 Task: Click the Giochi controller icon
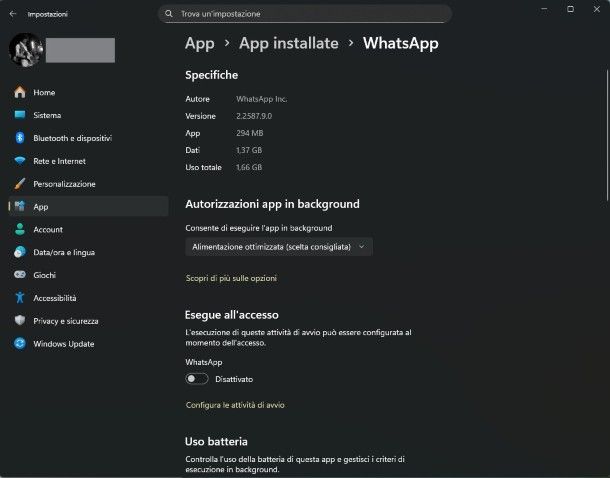(19, 275)
